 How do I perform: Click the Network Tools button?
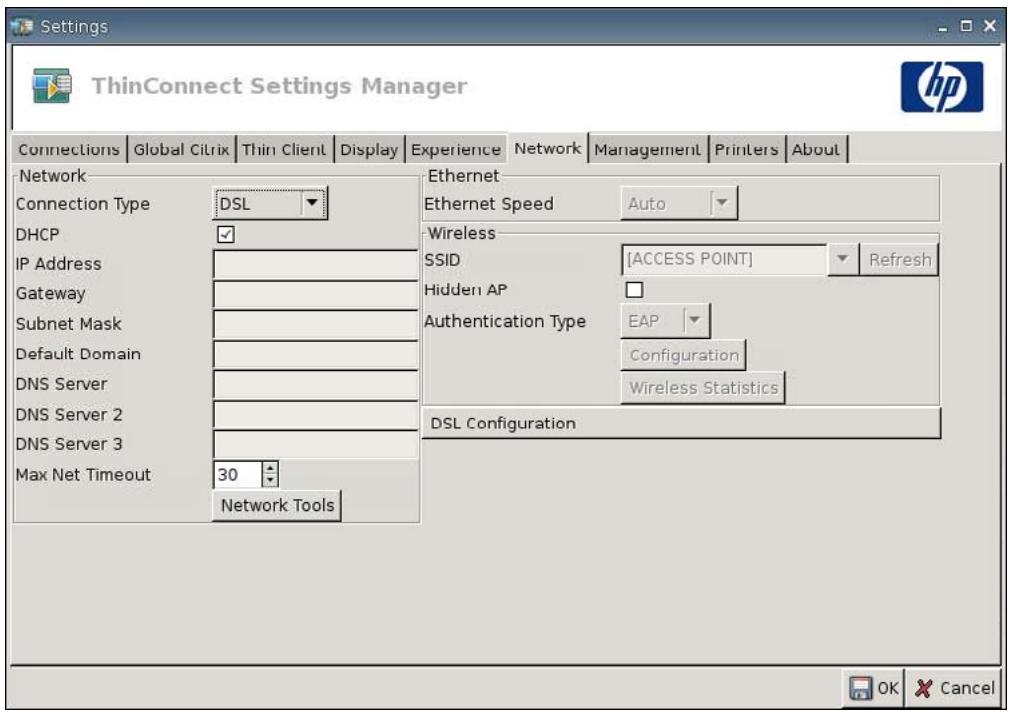(x=277, y=505)
